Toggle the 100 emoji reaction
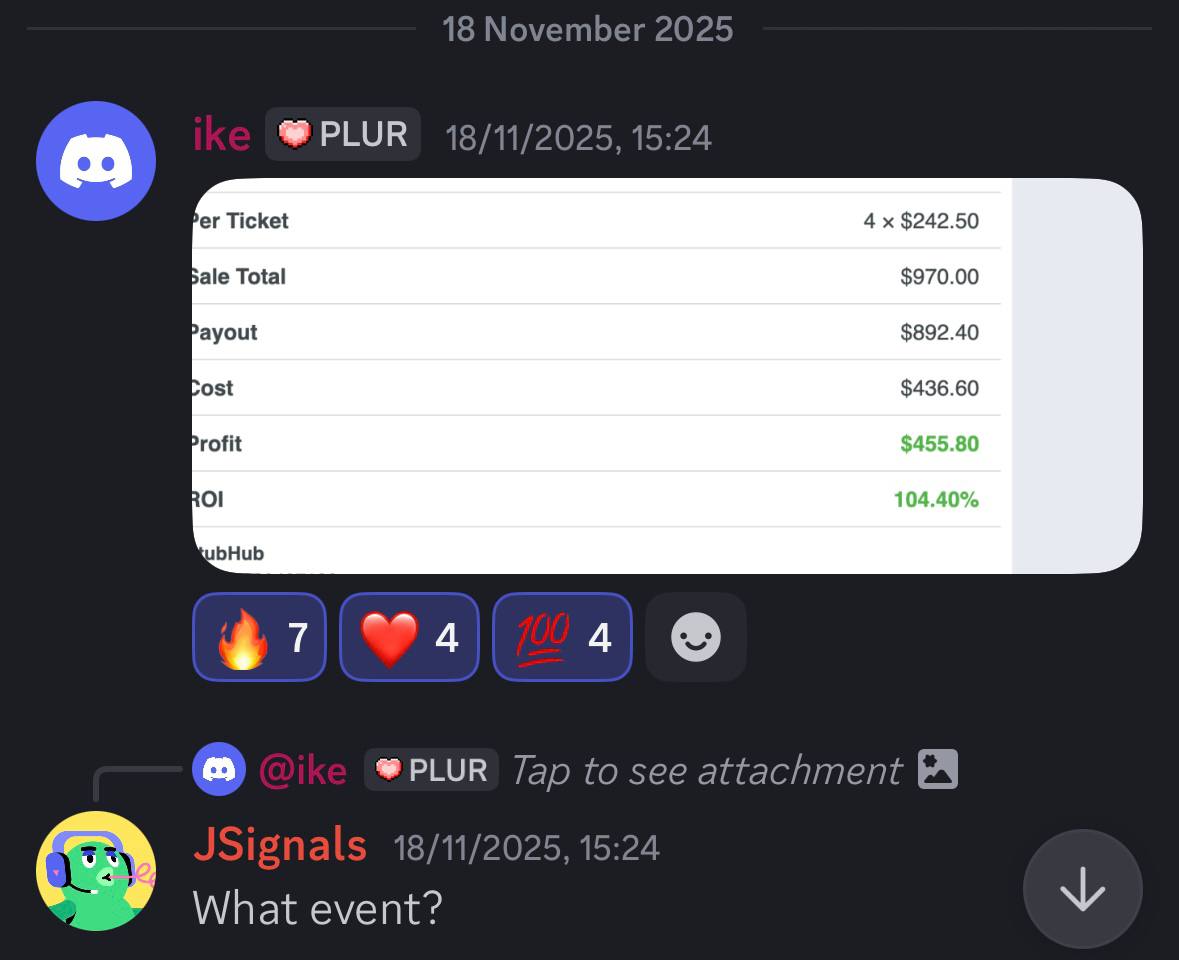This screenshot has height=960, width=1179. (x=562, y=637)
